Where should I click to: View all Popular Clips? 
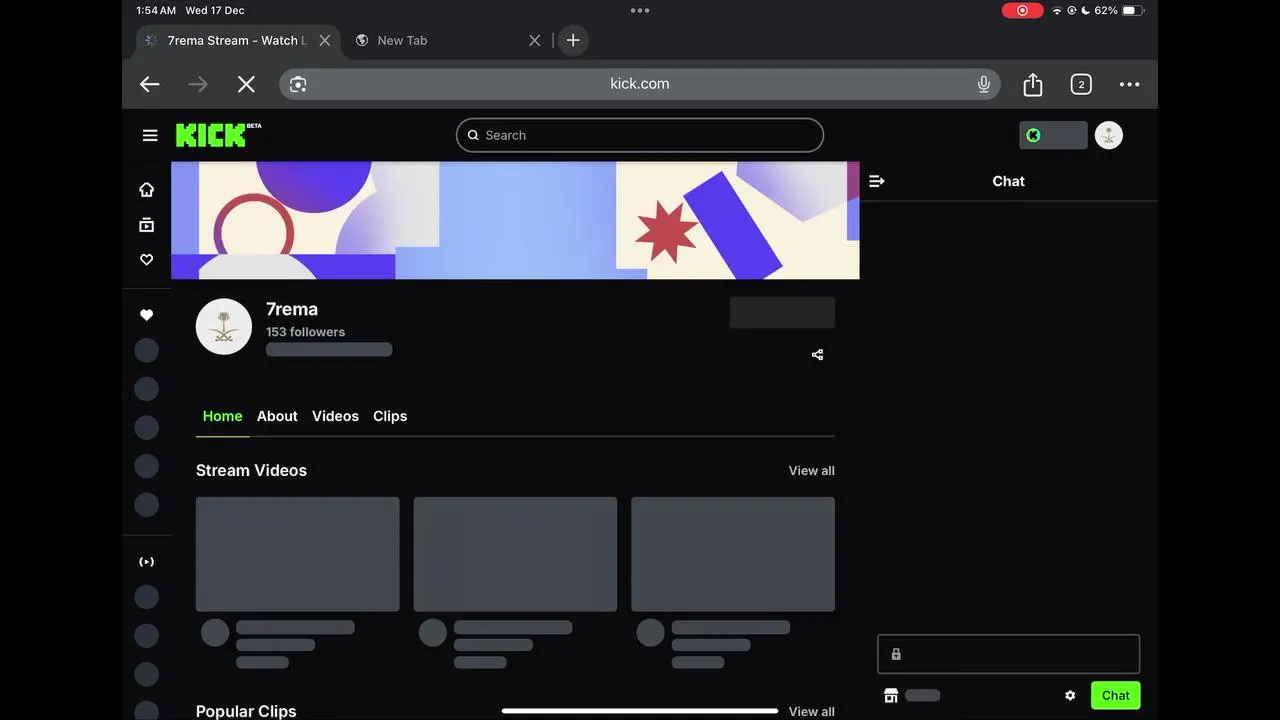(x=811, y=711)
